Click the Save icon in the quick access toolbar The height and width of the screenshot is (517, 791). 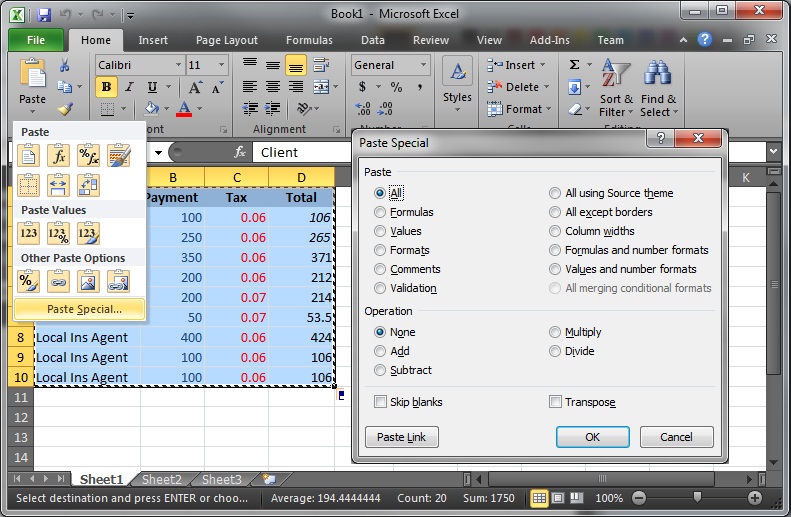coord(44,15)
